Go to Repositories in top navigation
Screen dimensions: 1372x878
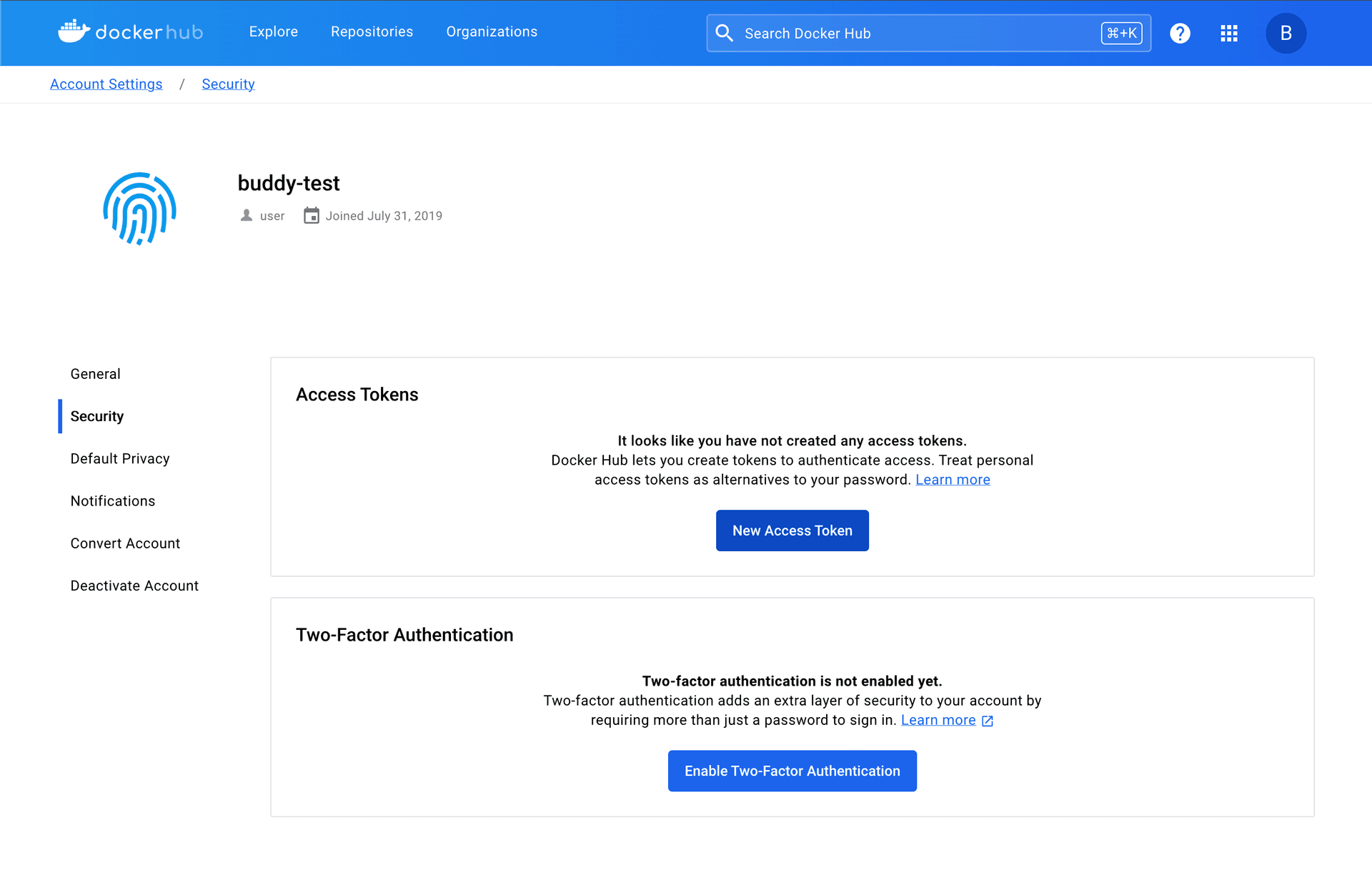(372, 31)
